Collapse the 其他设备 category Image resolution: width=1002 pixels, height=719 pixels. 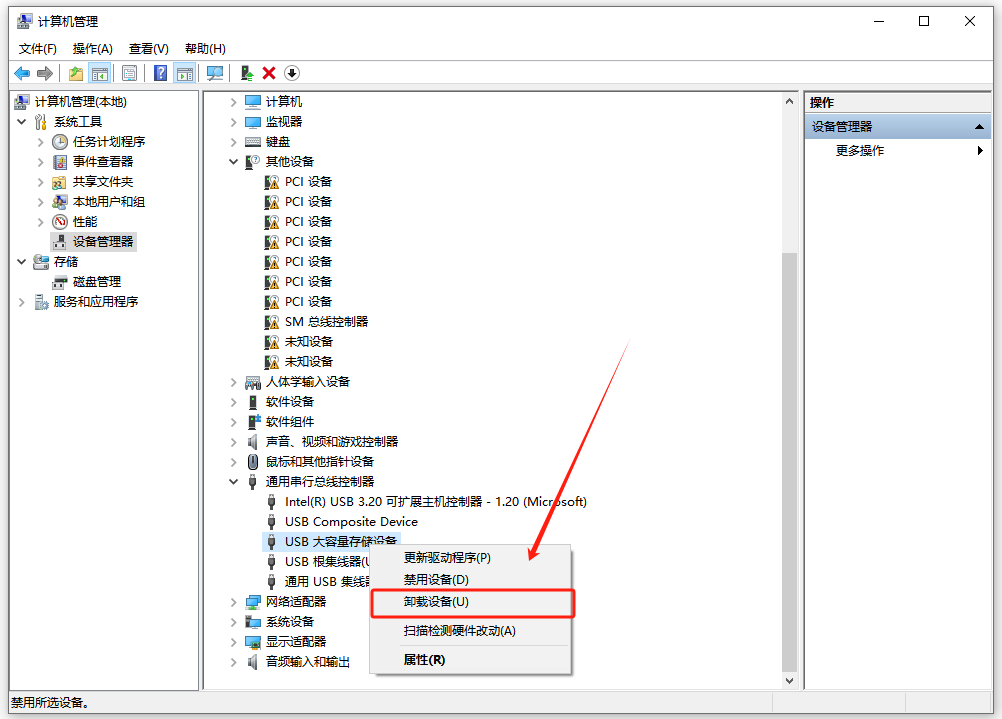coord(234,162)
